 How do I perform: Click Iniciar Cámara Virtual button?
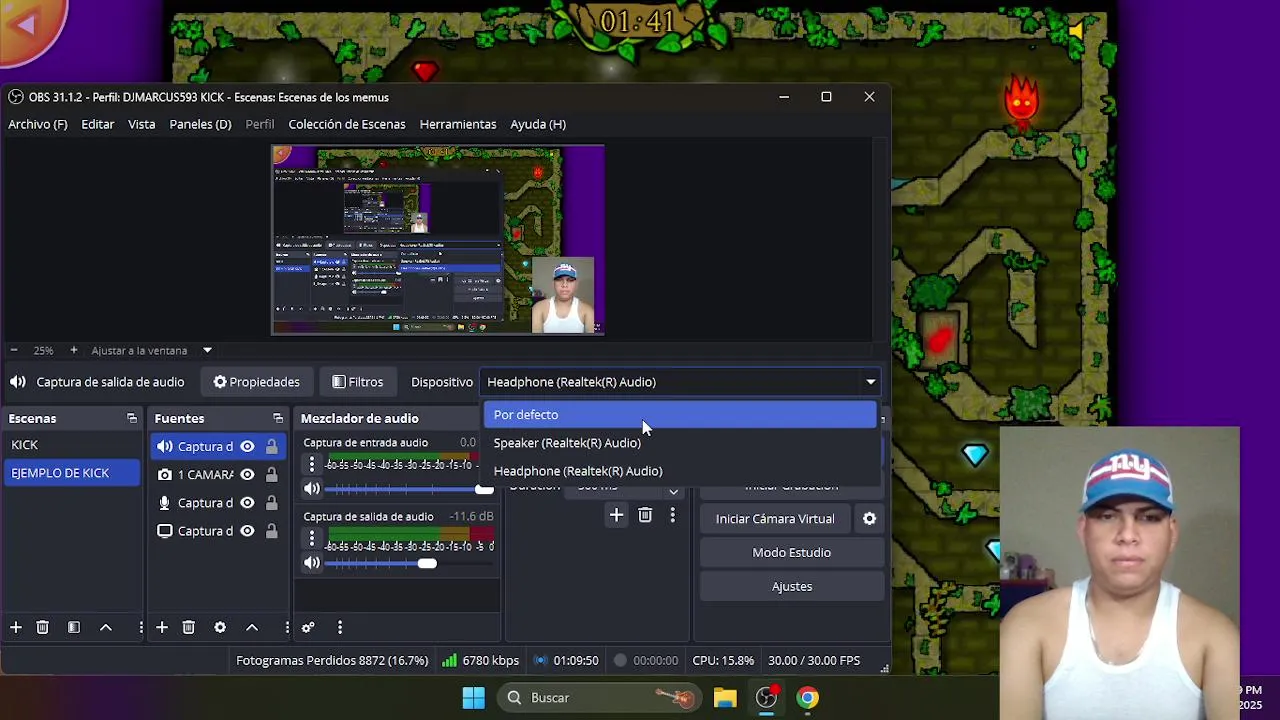775,518
